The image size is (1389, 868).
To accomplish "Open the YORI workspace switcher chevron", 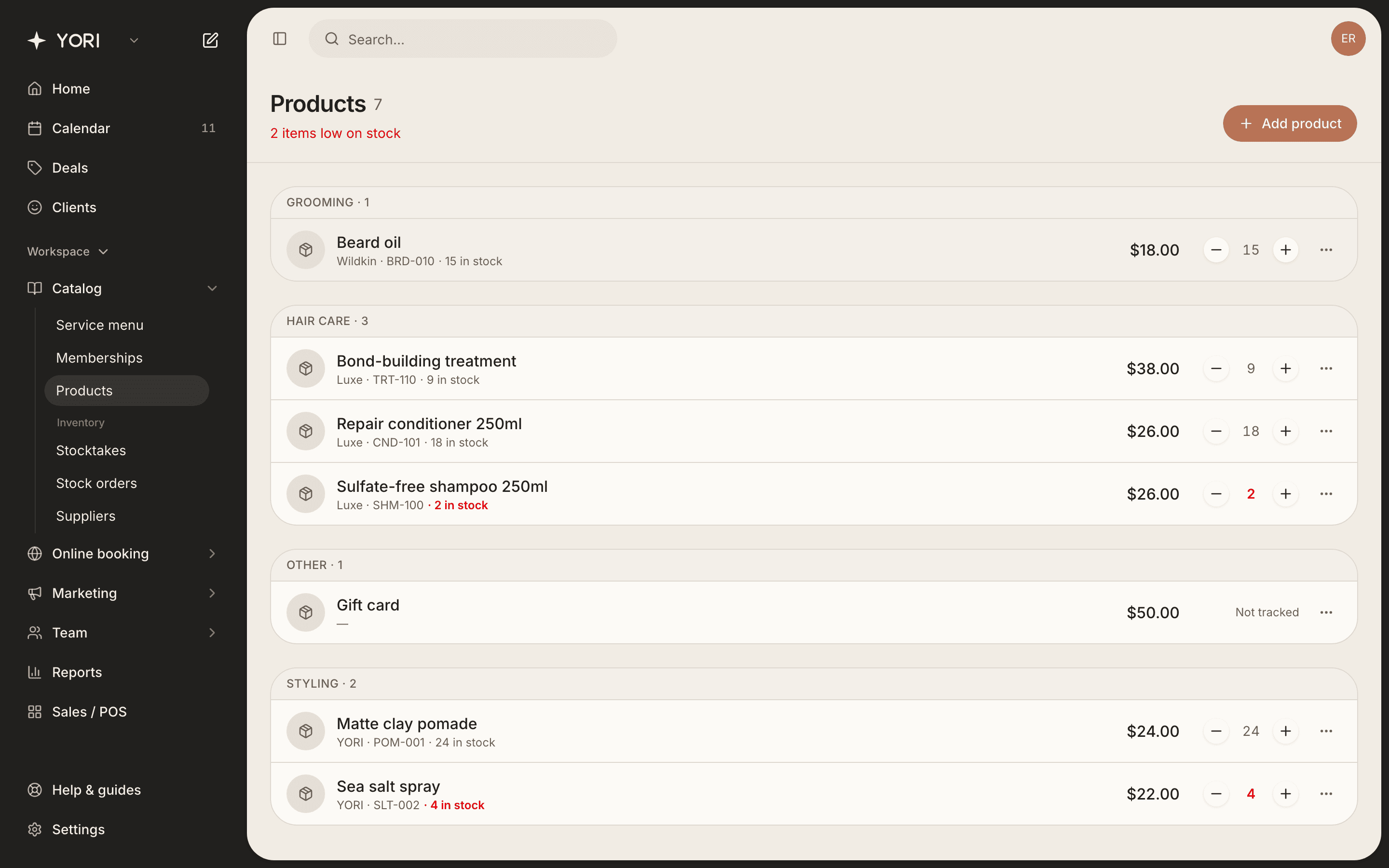I will coord(134,40).
